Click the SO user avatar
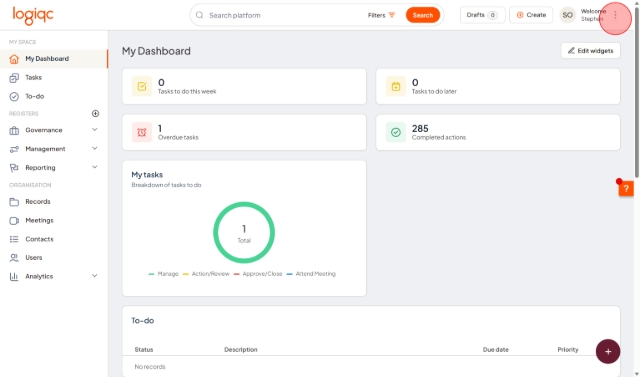This screenshot has height=377, width=640. click(567, 15)
